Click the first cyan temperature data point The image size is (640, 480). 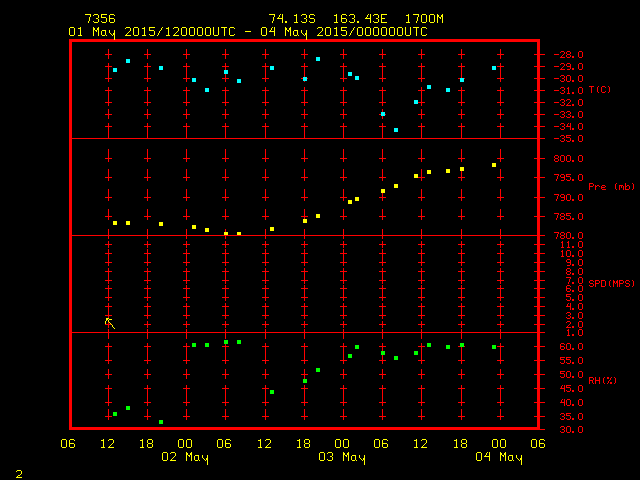pyautogui.click(x=115, y=70)
